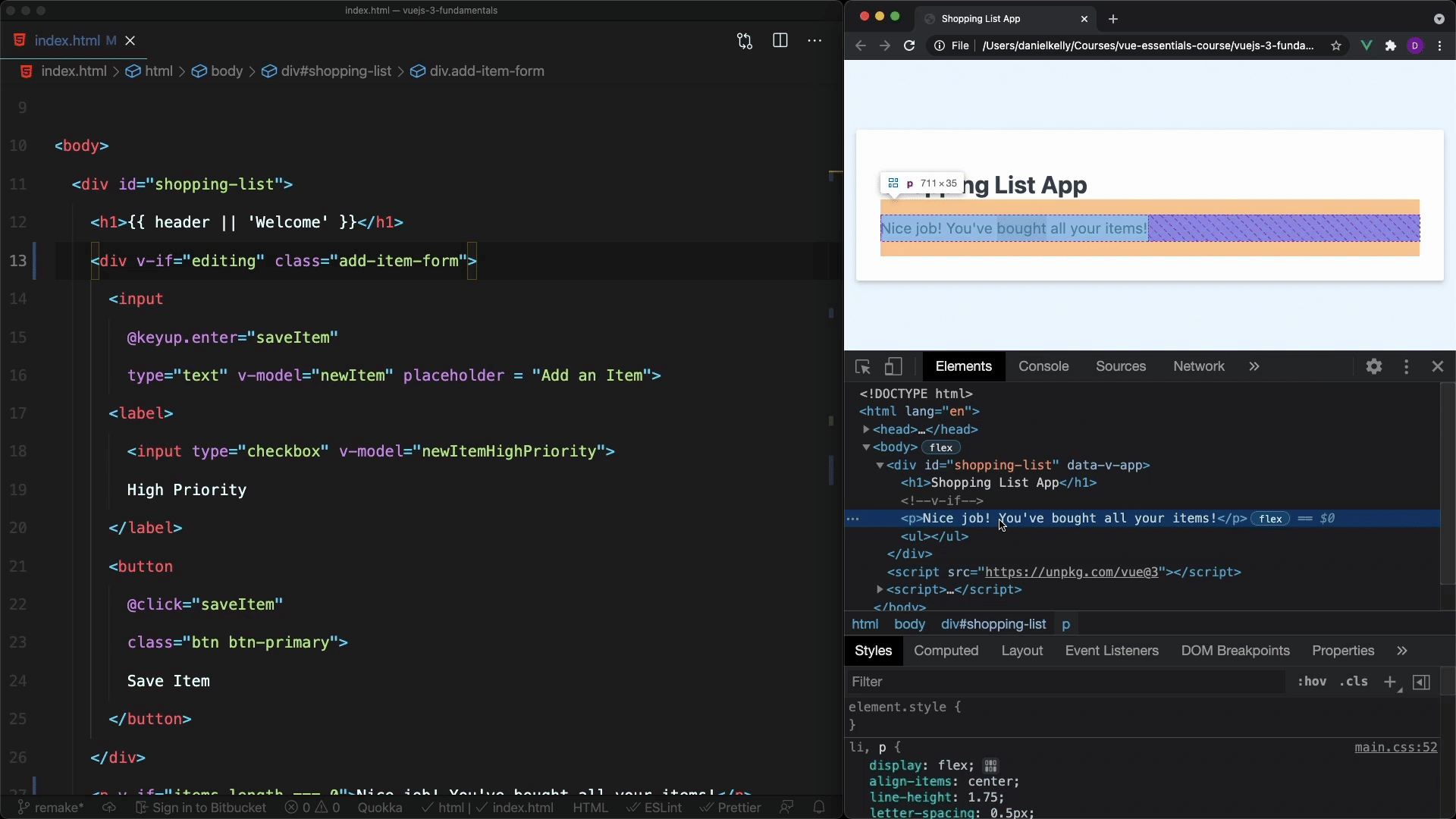
Task: Open the div.add-item-form breadcrumb
Action: click(x=478, y=71)
